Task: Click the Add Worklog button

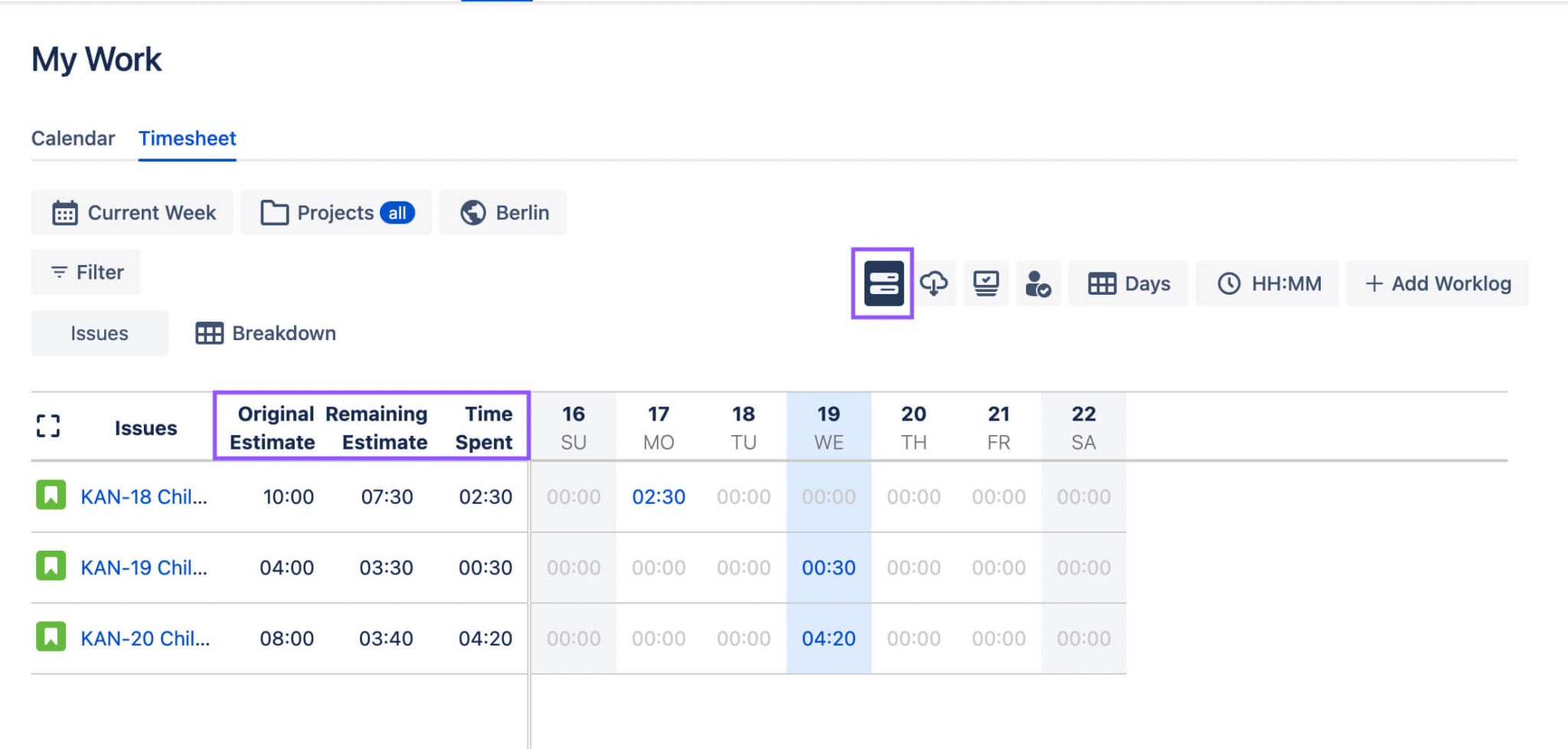Action: [x=1438, y=283]
